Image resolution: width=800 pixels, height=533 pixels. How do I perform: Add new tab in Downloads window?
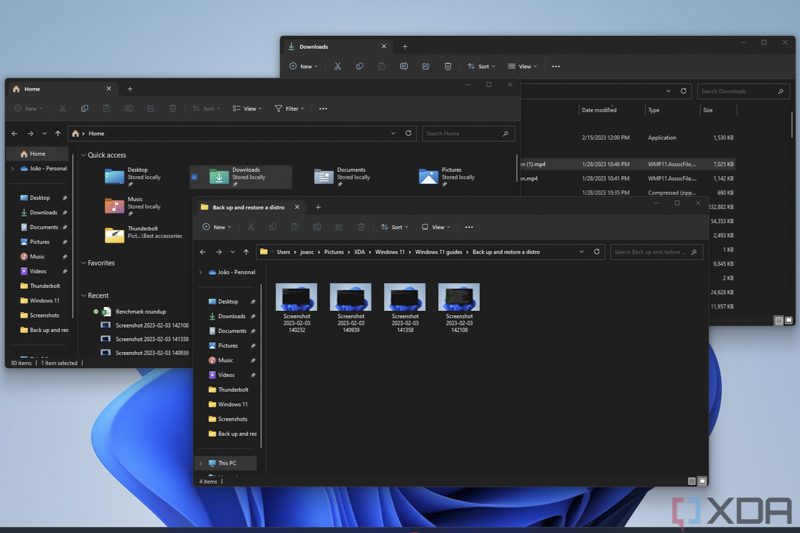coord(405,47)
